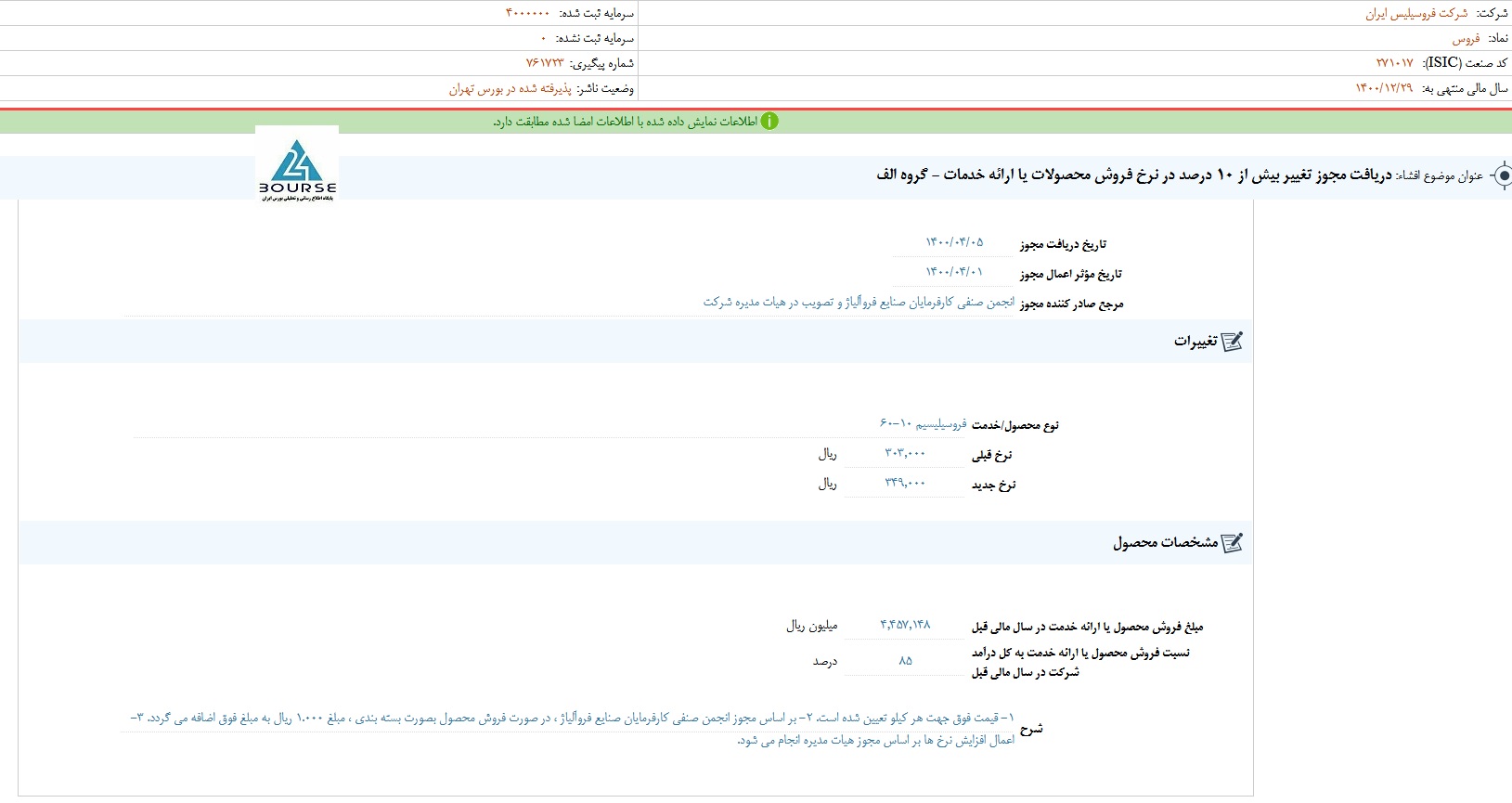Click the مشخصات محصول section heading

(1166, 542)
